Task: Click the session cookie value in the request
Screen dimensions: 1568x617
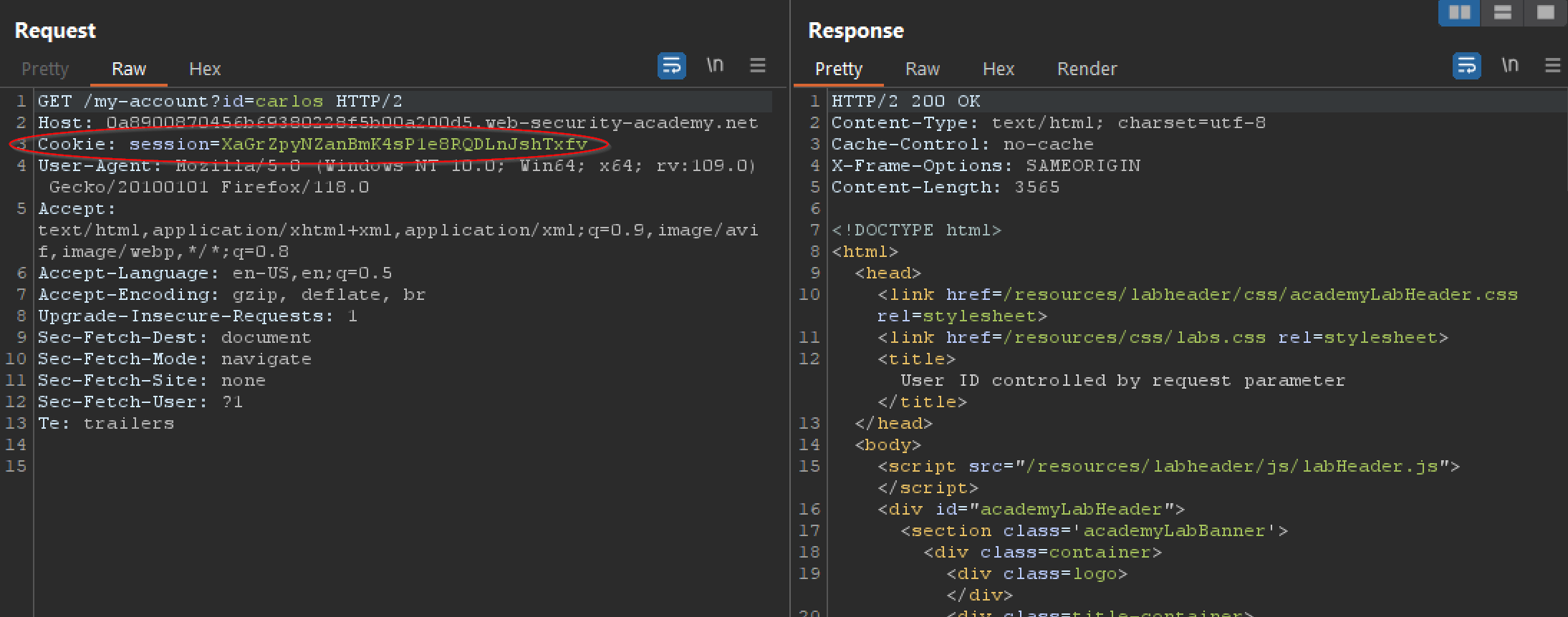Action: 404,145
